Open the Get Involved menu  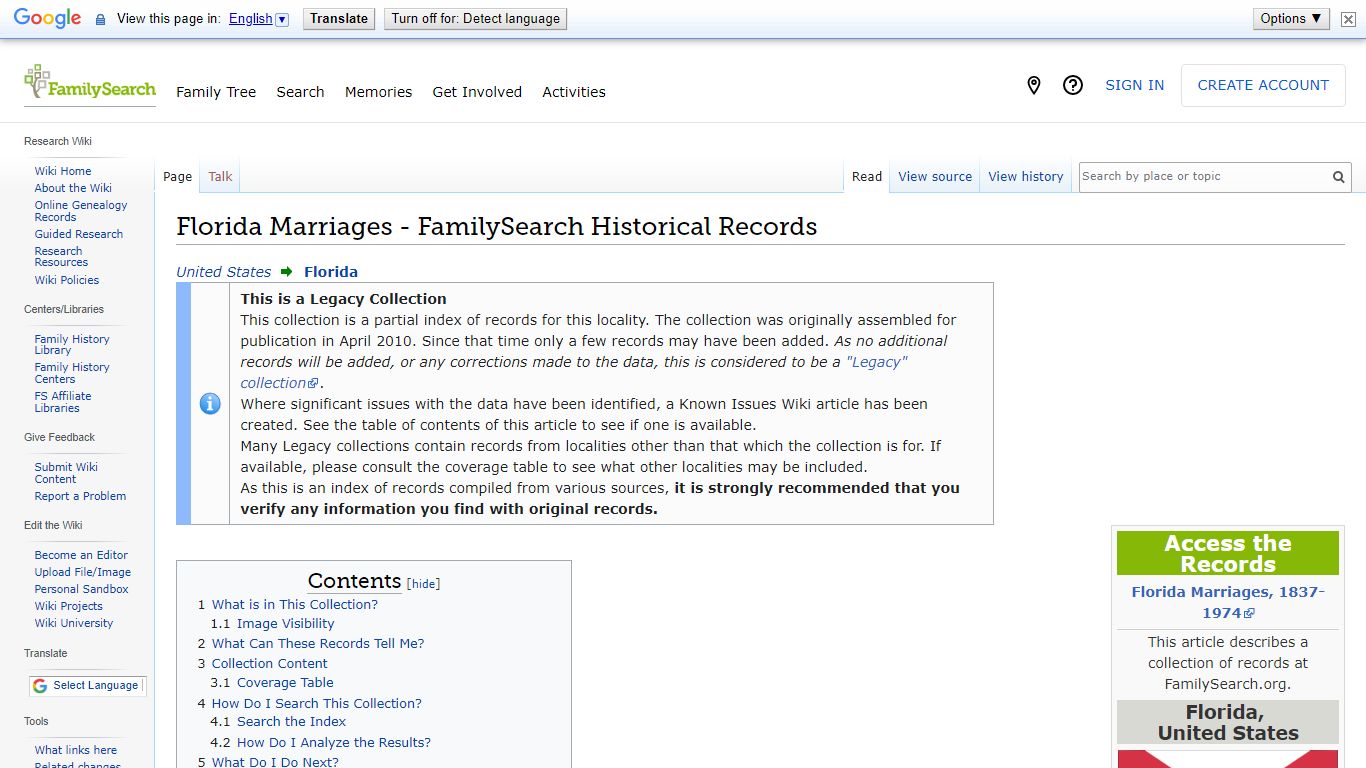click(x=477, y=92)
